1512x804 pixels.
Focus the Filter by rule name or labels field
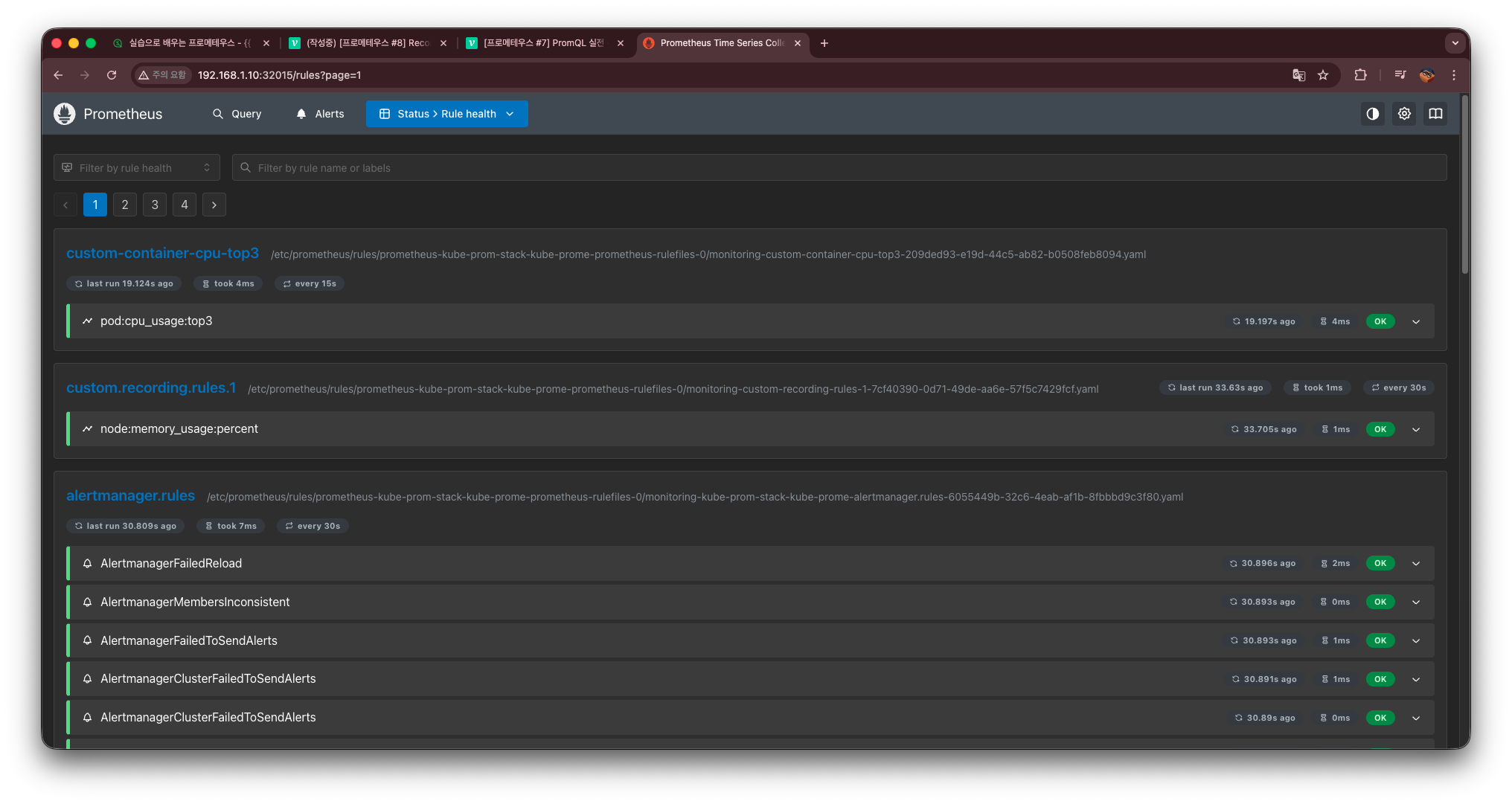[839, 168]
